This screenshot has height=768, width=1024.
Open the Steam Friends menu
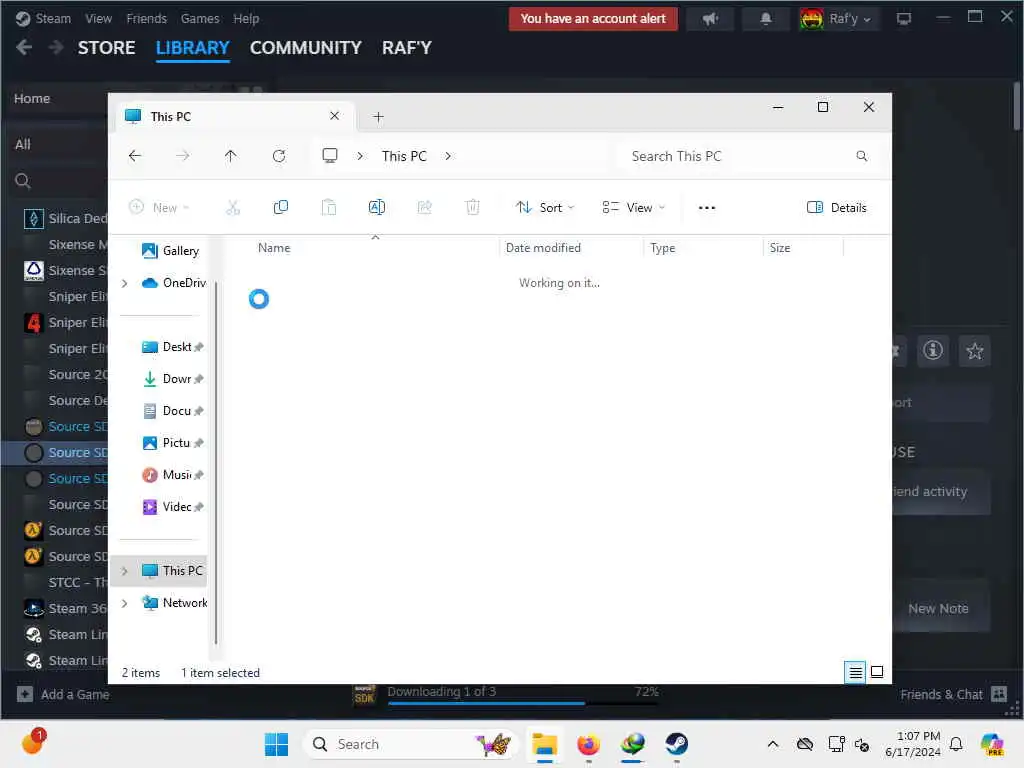click(146, 19)
